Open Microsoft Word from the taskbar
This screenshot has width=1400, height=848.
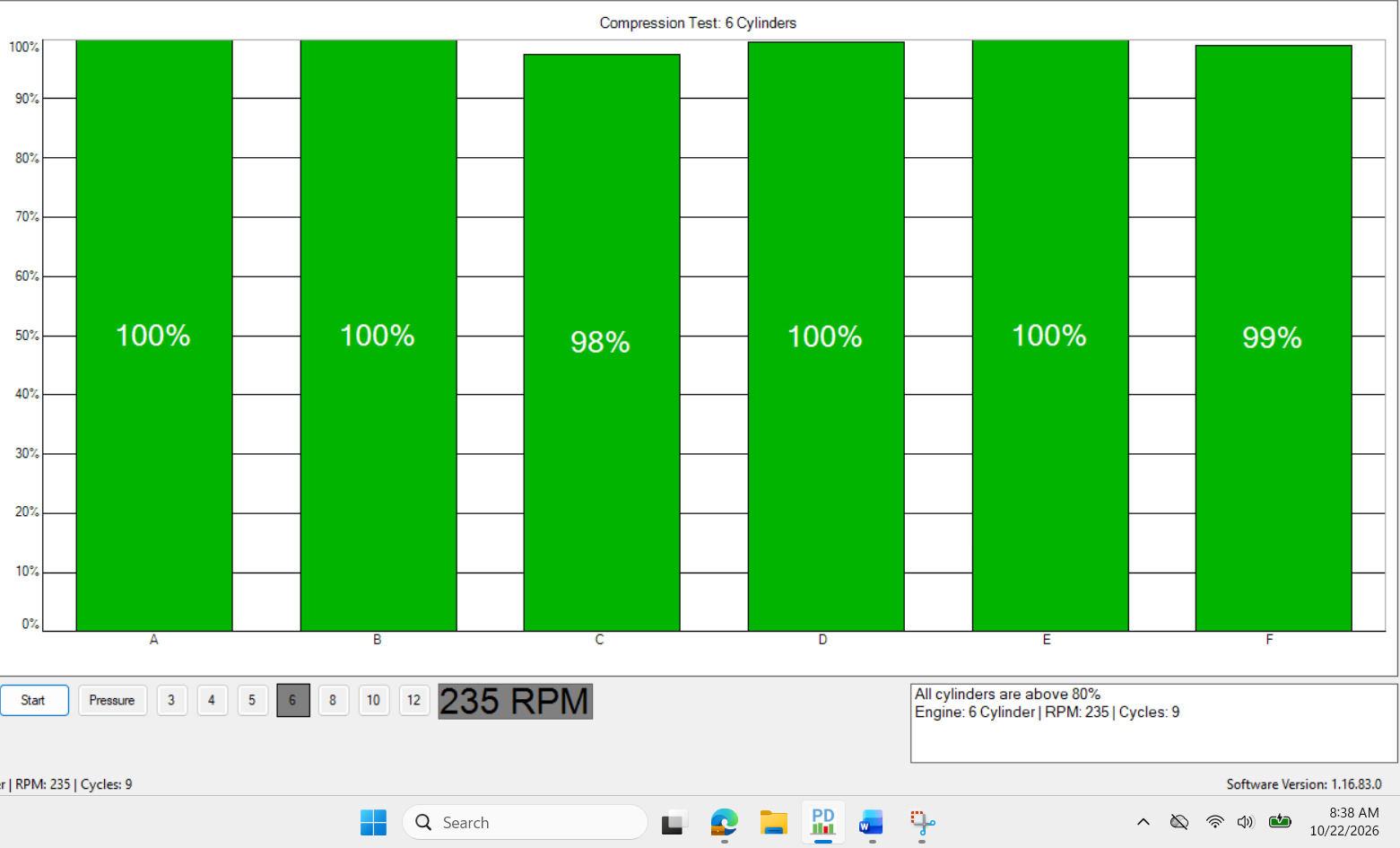pyautogui.click(x=871, y=822)
